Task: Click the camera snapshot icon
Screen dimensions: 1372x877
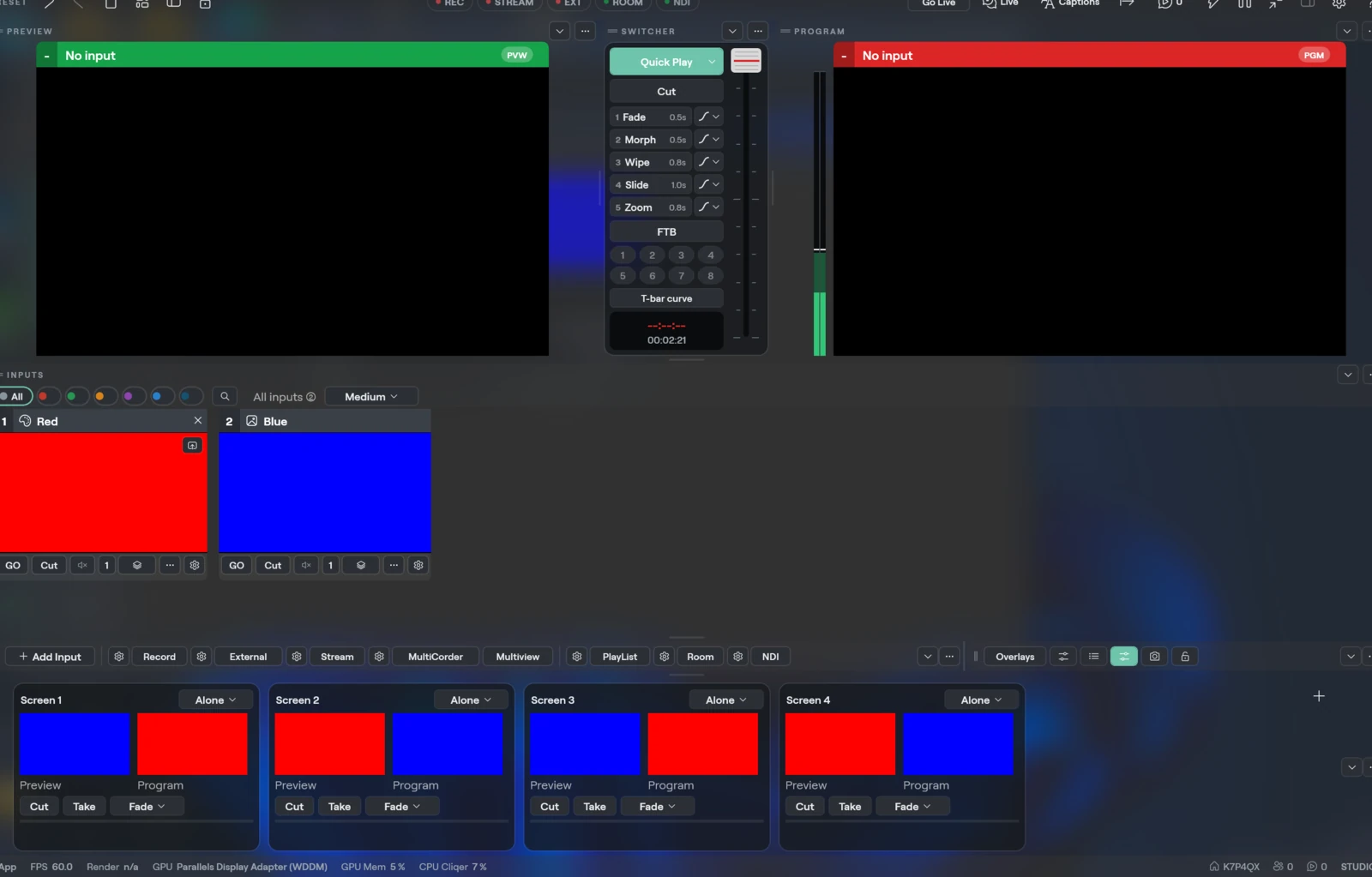Action: coord(1155,657)
